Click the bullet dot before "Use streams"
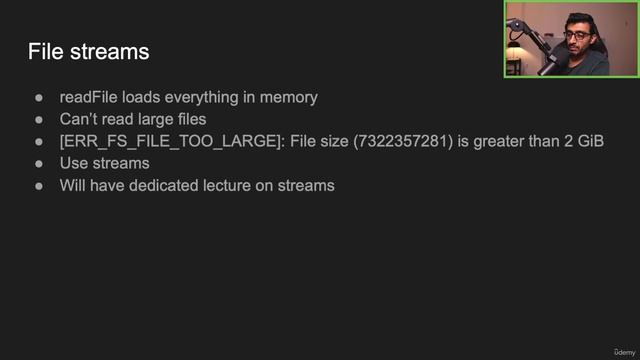Viewport: 640px width, 360px height. pos(39,164)
